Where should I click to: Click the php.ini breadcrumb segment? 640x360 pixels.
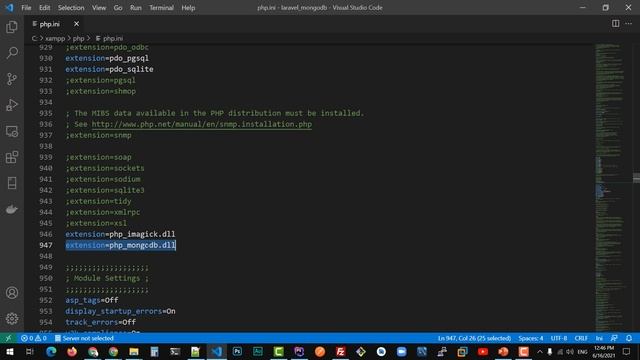click(x=109, y=38)
